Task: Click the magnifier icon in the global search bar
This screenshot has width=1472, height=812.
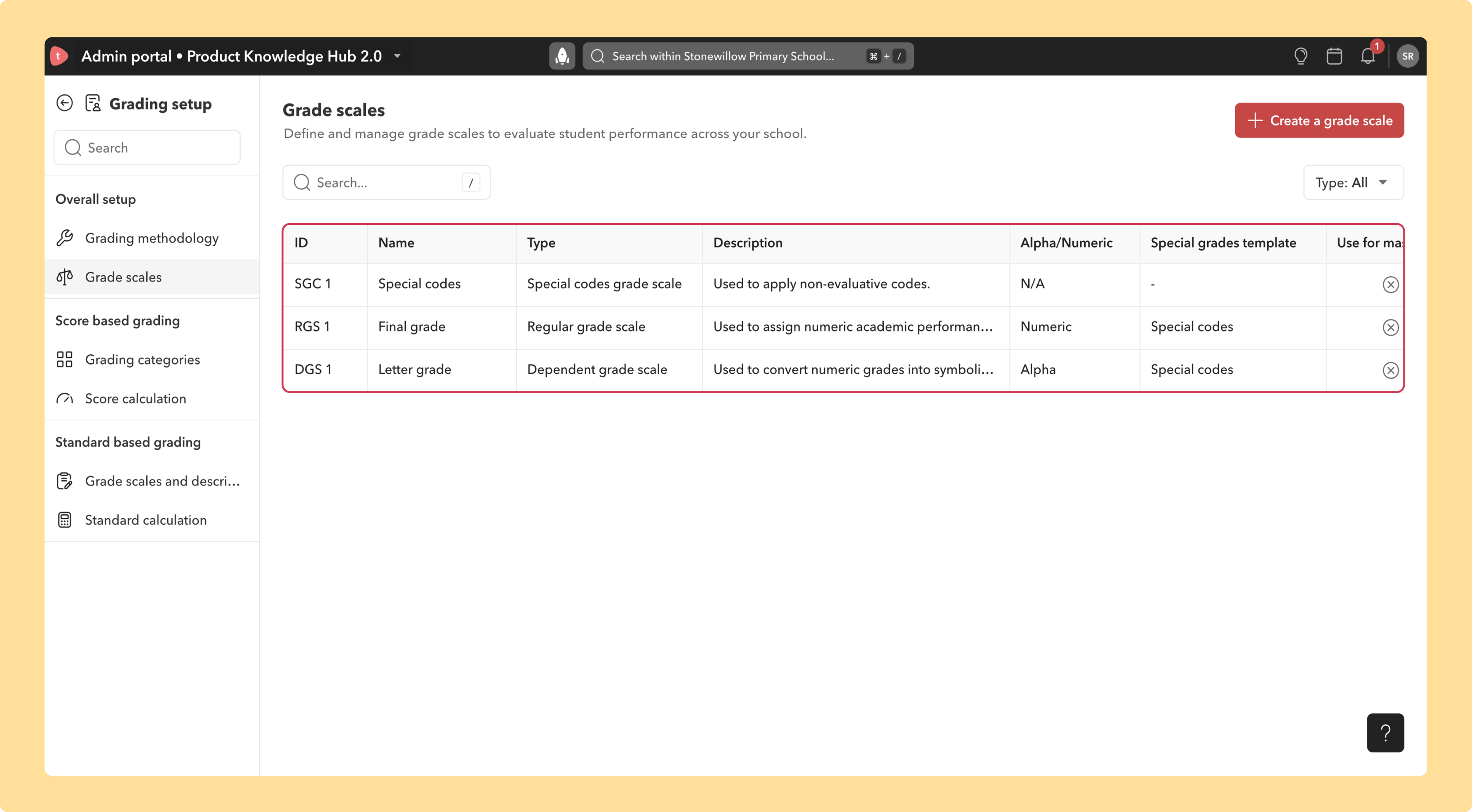Action: coord(598,56)
